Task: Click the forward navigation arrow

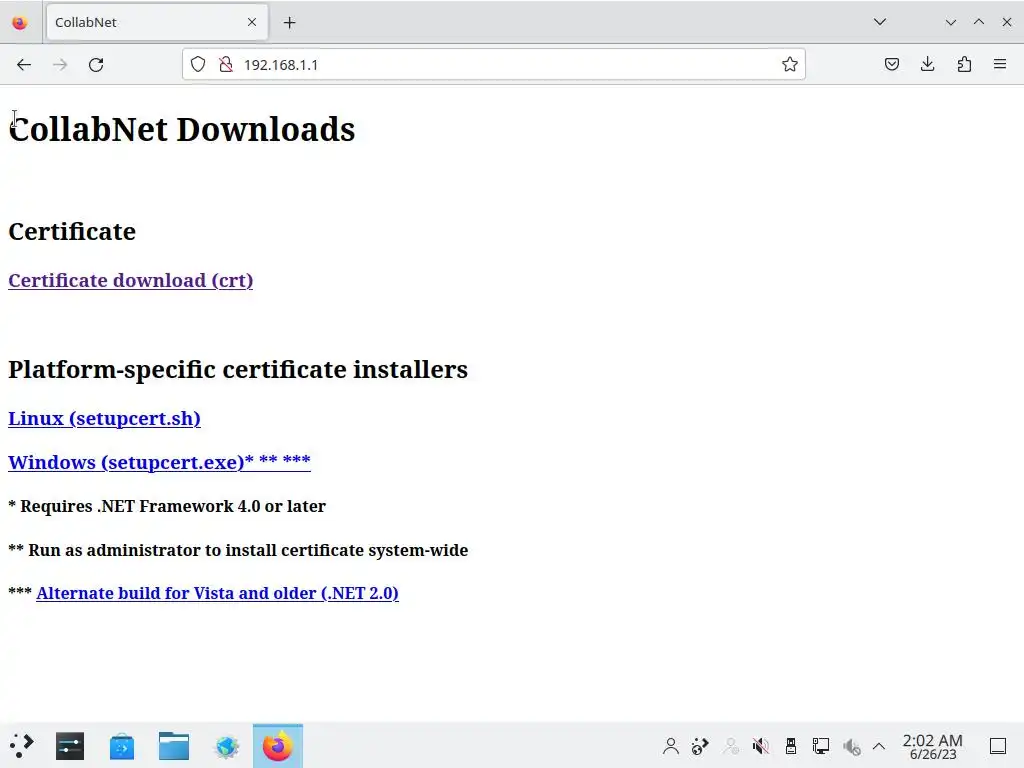Action: [60, 65]
